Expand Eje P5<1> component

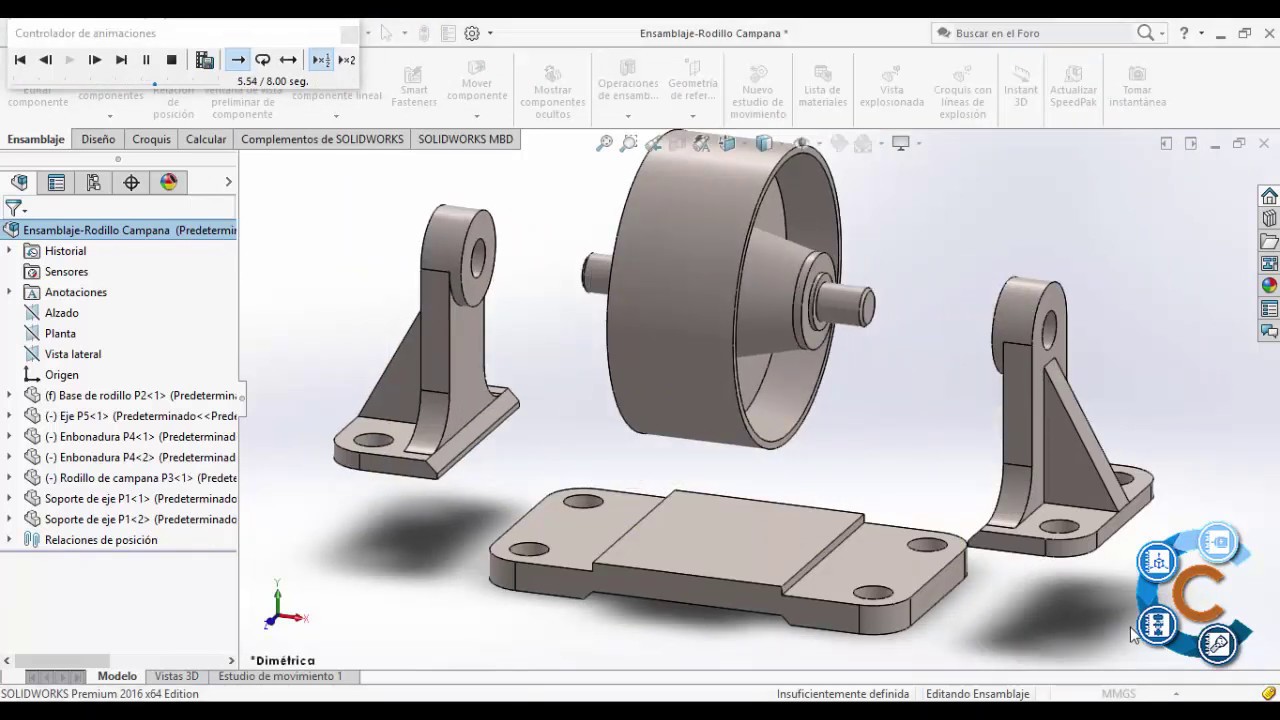[9, 416]
